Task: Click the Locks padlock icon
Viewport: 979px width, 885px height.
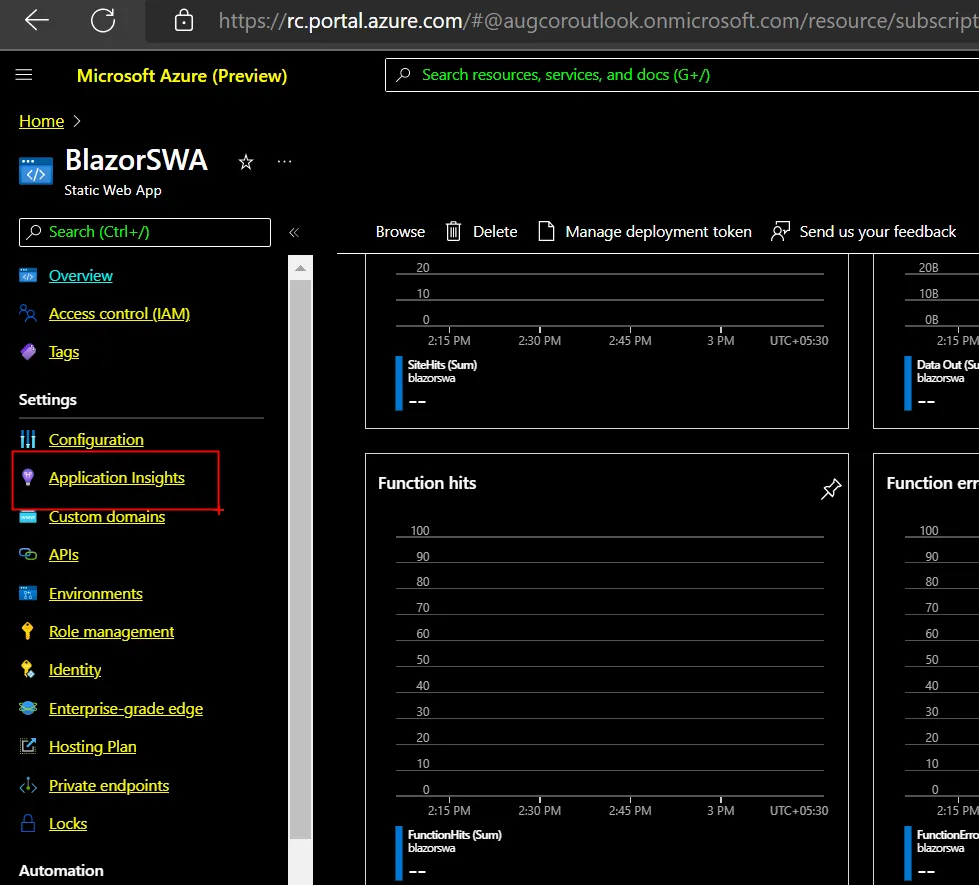Action: click(28, 824)
